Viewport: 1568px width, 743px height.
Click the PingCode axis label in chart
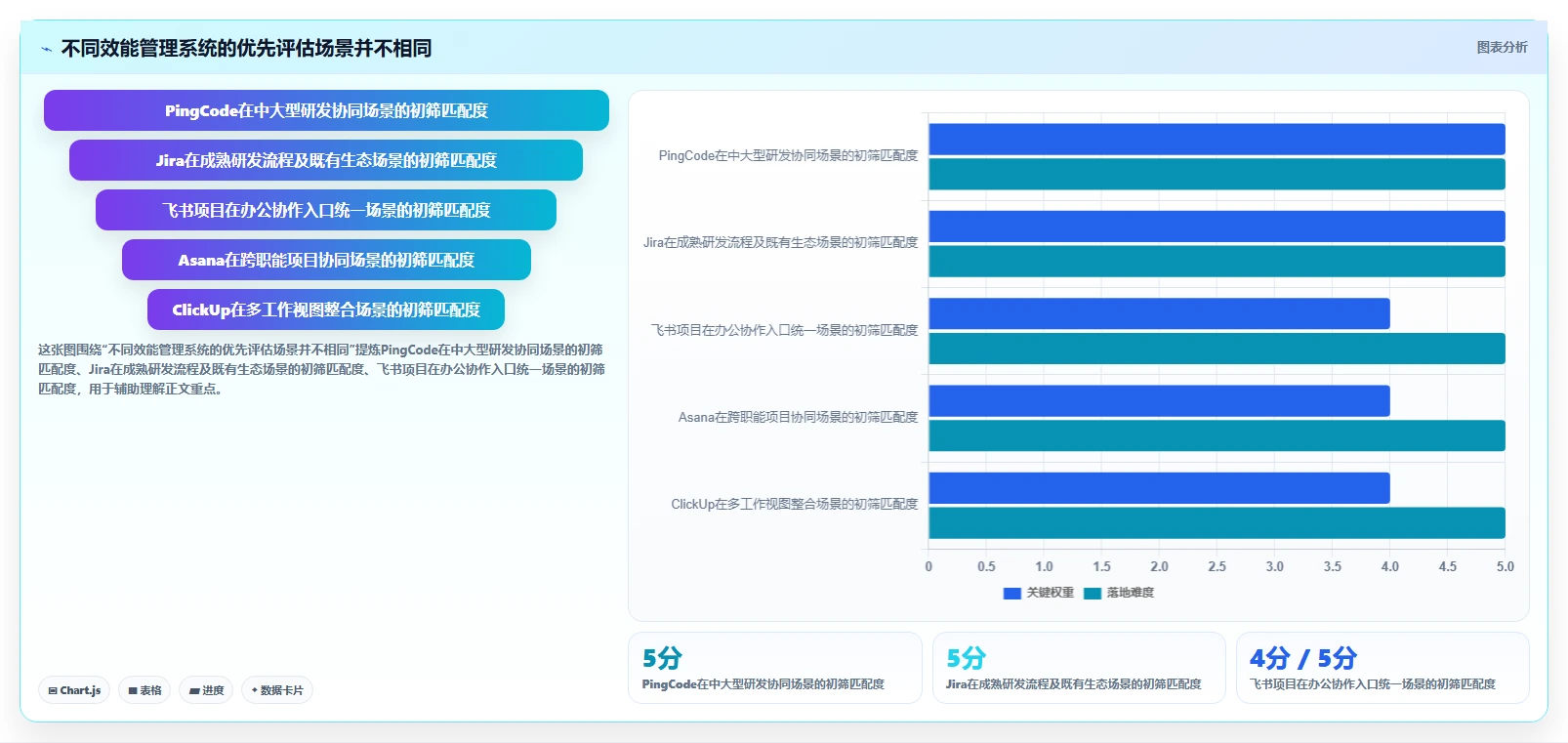788,156
